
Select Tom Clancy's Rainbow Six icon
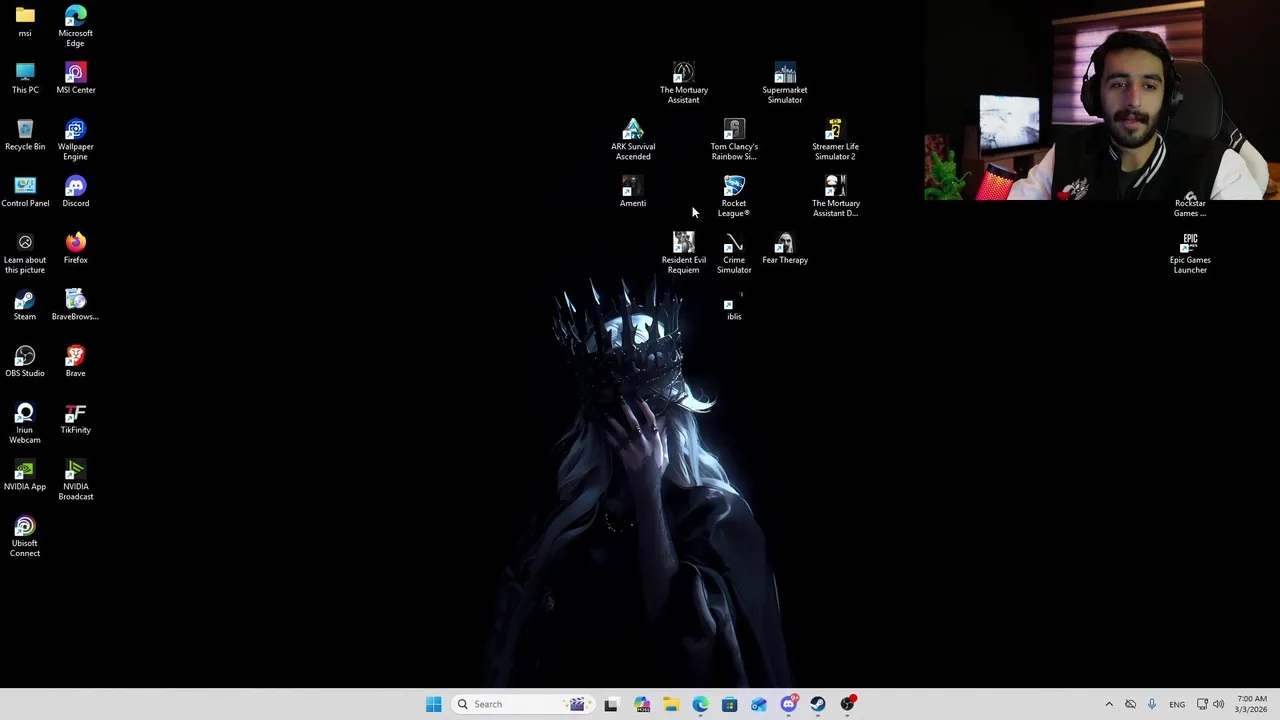(x=734, y=140)
